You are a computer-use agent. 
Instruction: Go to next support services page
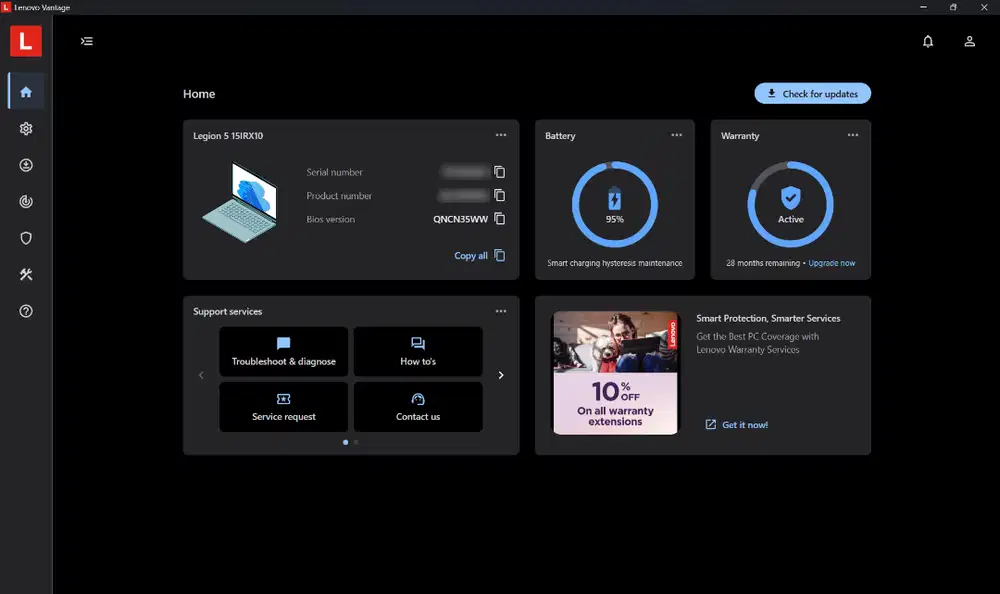coord(501,375)
